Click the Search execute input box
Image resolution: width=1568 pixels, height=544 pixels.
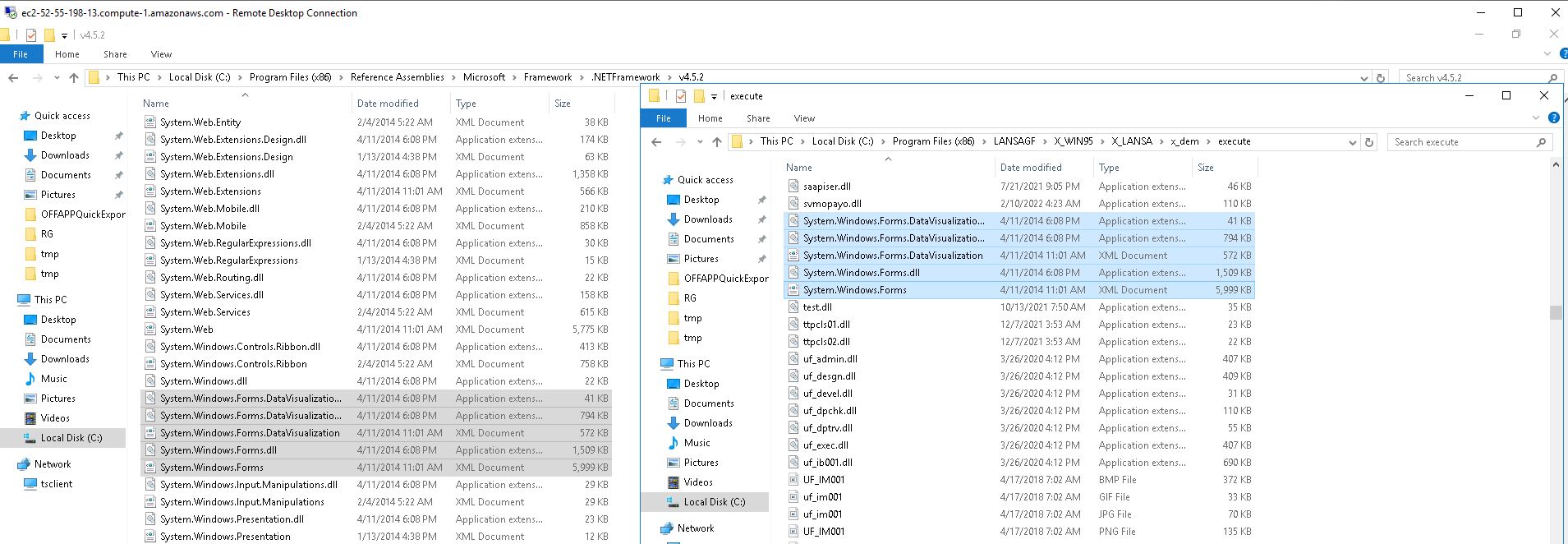[1462, 142]
